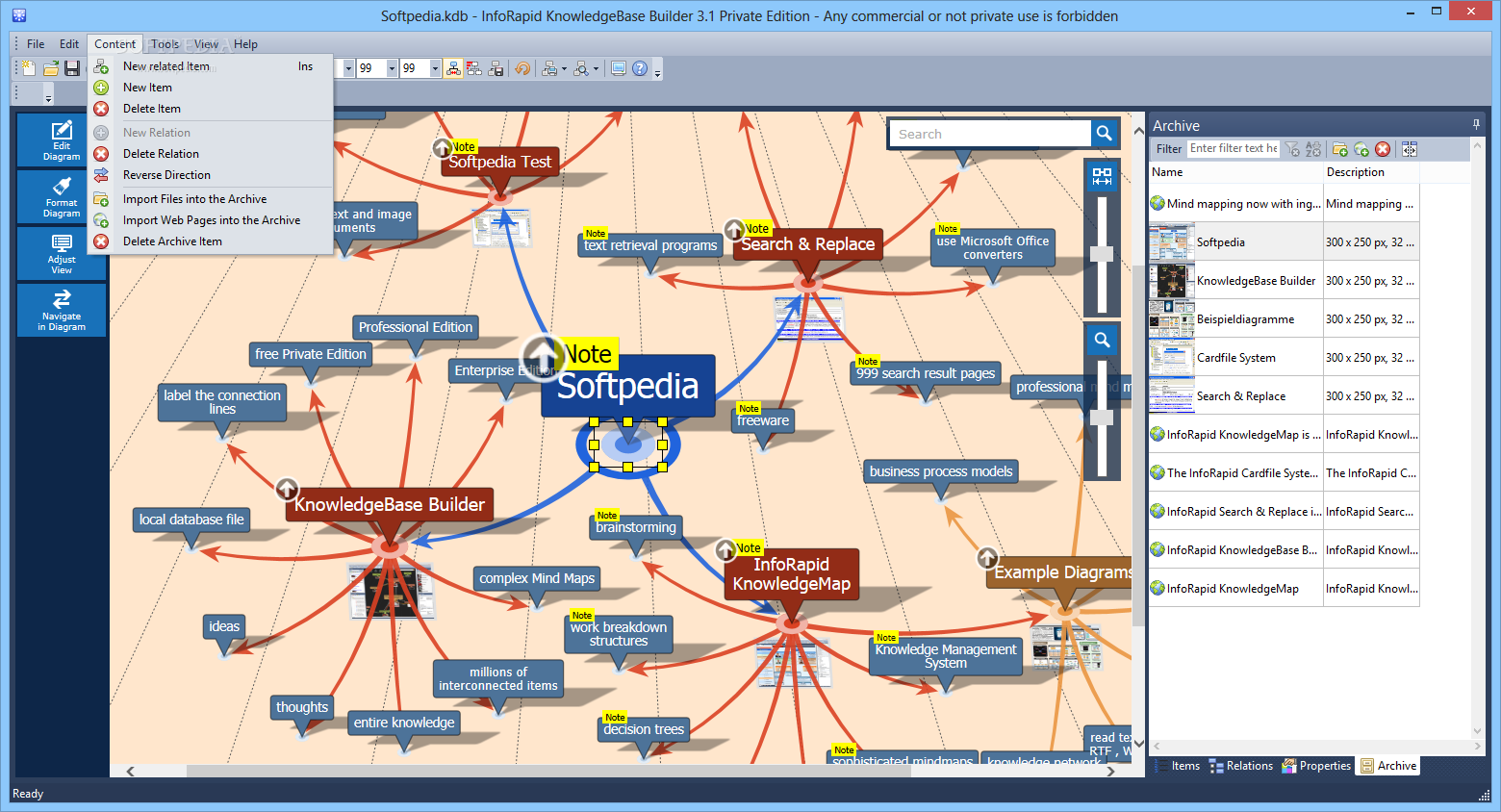Select Navigate in Diagram mode
This screenshot has width=1501, height=812.
click(62, 310)
